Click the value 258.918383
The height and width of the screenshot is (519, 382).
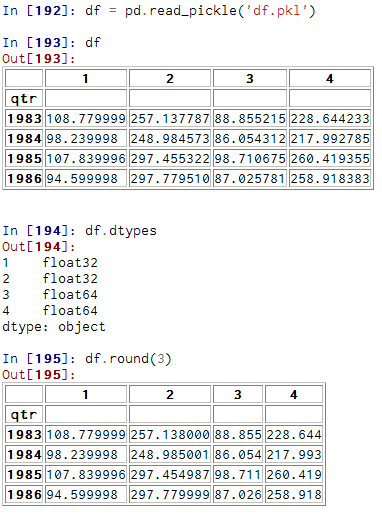click(330, 179)
